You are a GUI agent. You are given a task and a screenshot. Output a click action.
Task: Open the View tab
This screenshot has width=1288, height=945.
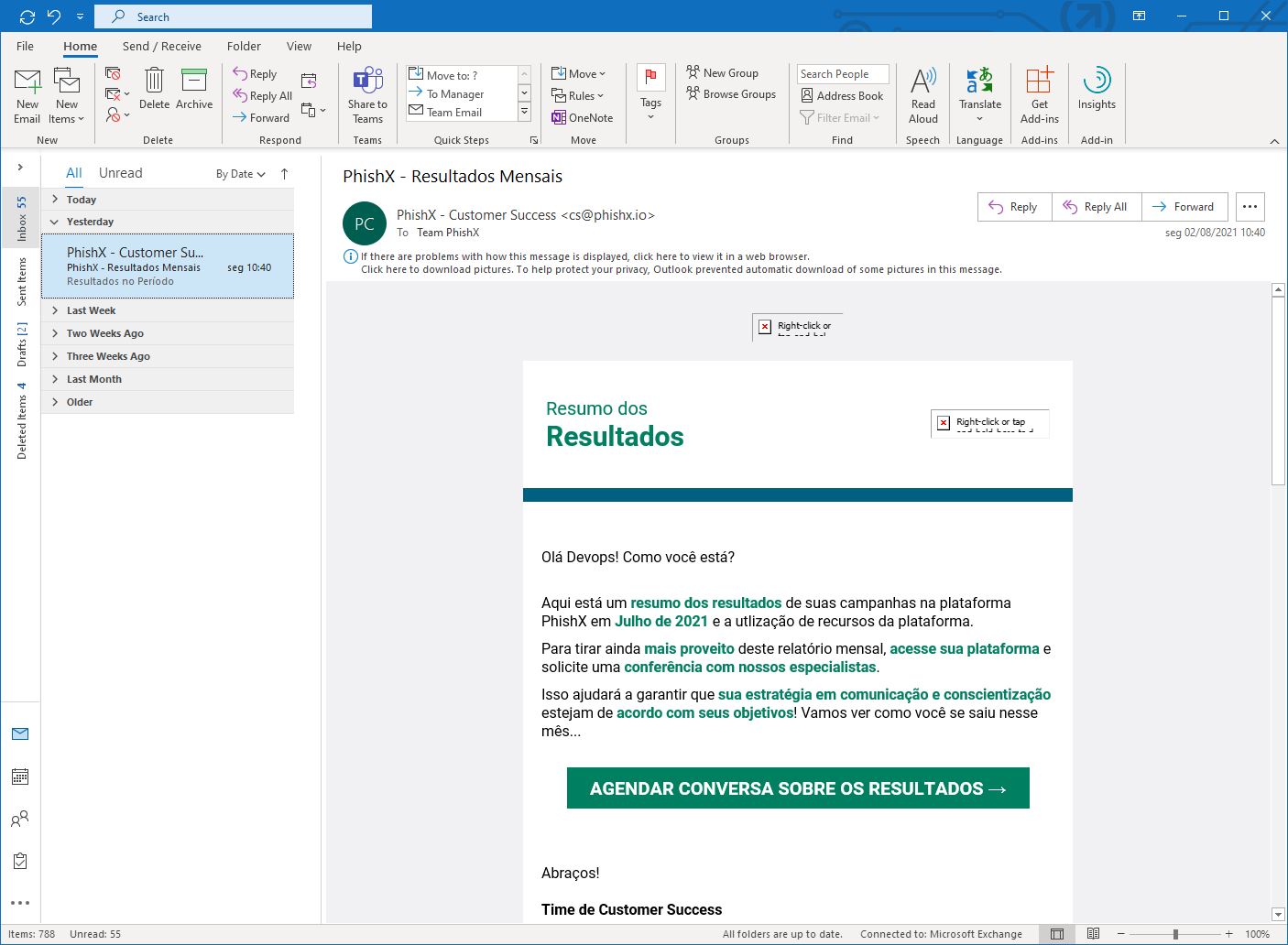299,46
